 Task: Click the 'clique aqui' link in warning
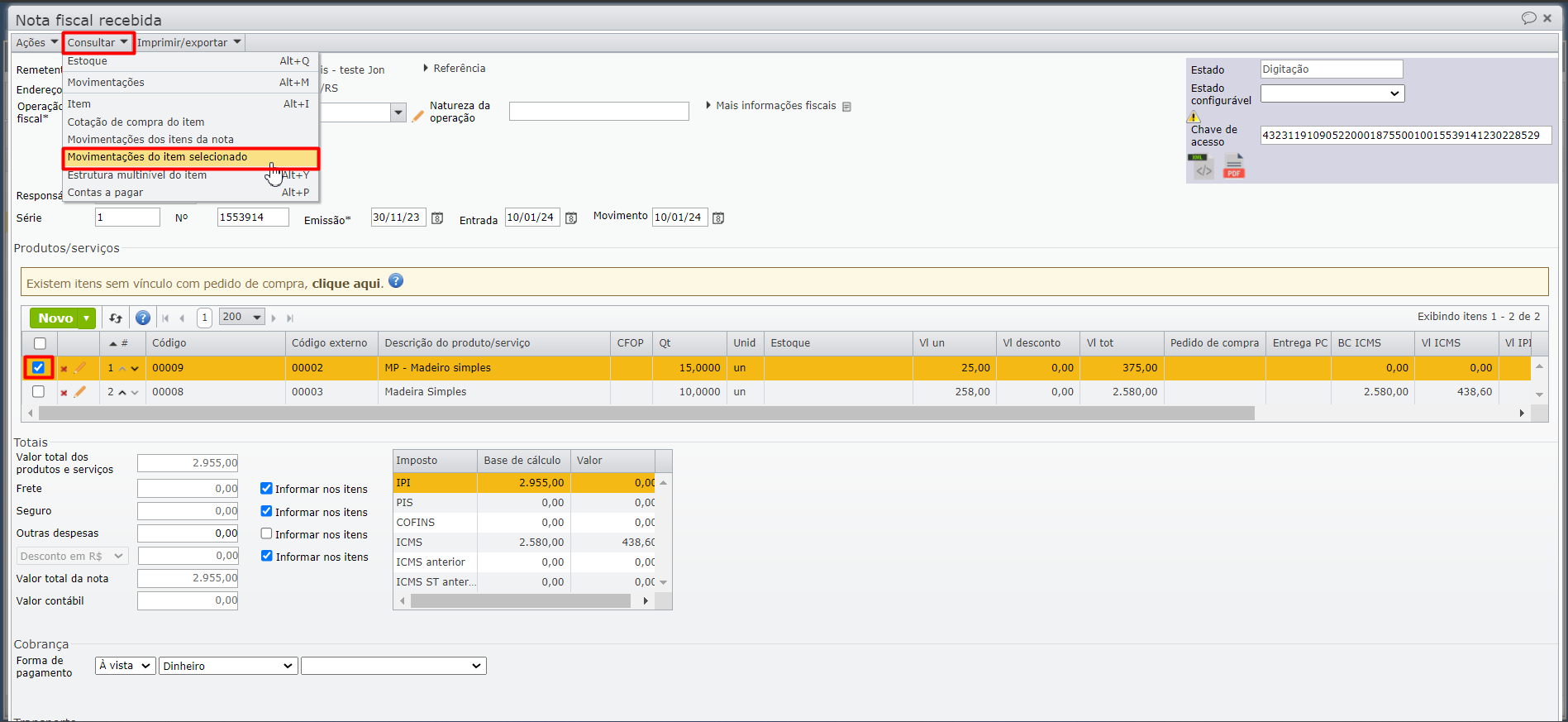[x=346, y=284]
